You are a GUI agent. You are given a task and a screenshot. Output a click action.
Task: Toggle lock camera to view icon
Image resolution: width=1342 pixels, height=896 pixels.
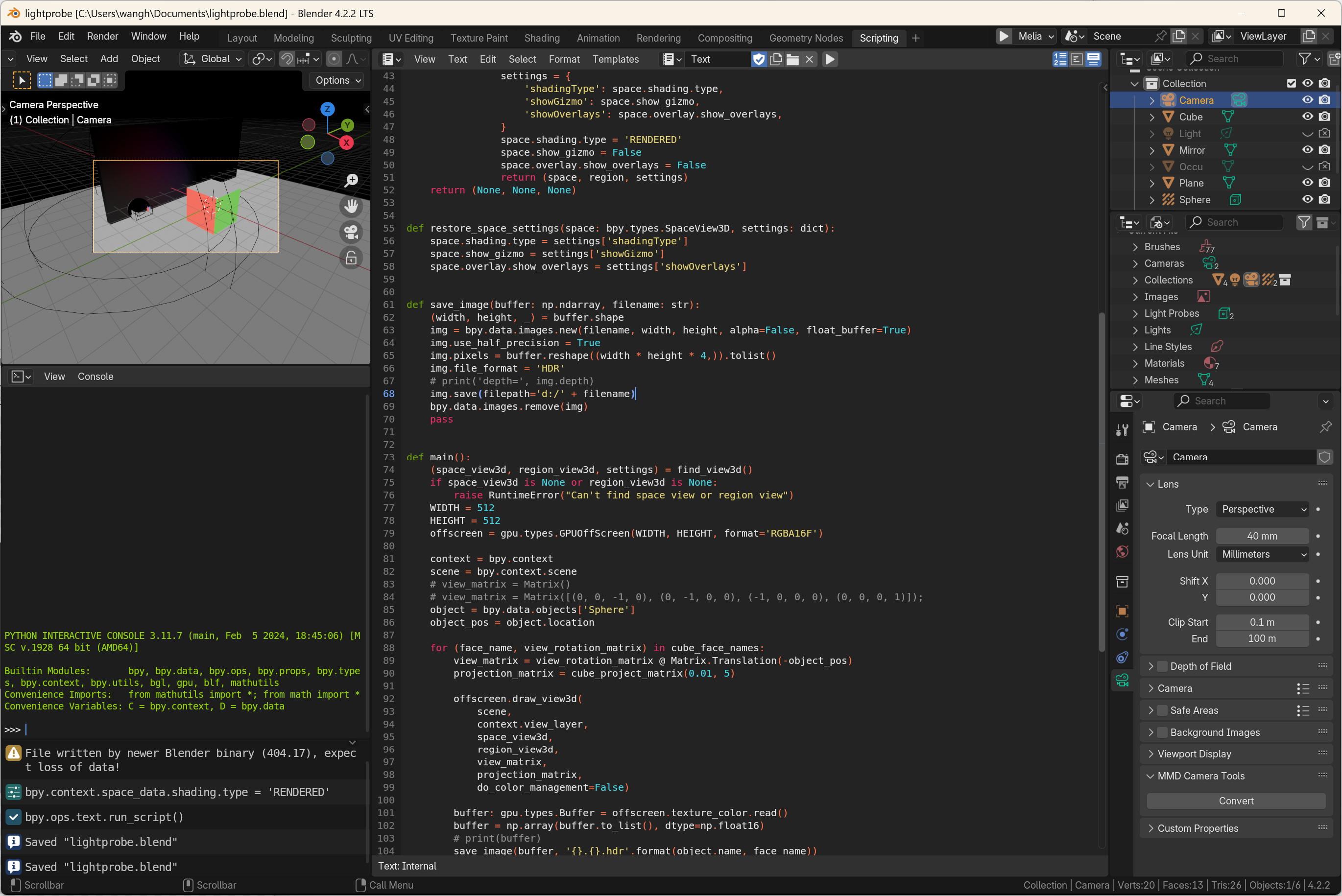pos(351,258)
